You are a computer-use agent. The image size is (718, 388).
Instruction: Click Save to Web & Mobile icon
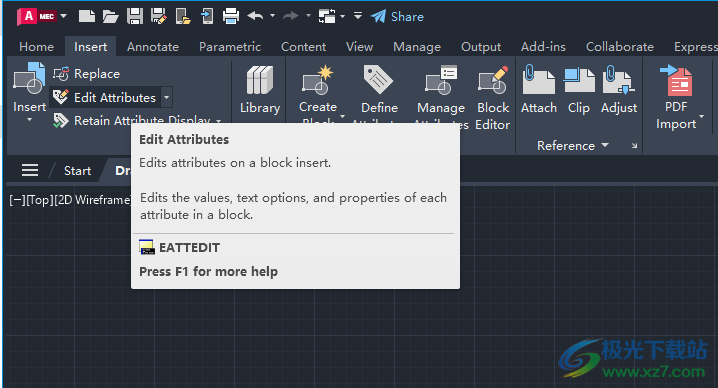pyautogui.click(x=207, y=16)
